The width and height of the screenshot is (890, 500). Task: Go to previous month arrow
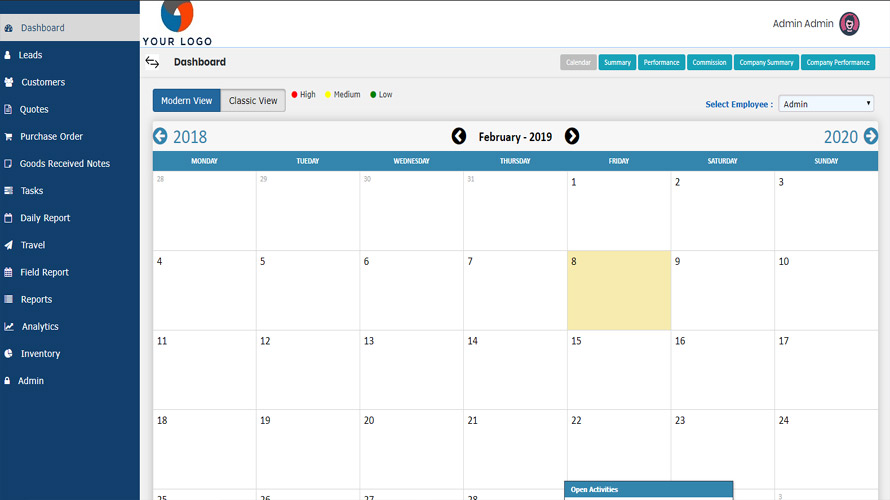[x=459, y=136]
